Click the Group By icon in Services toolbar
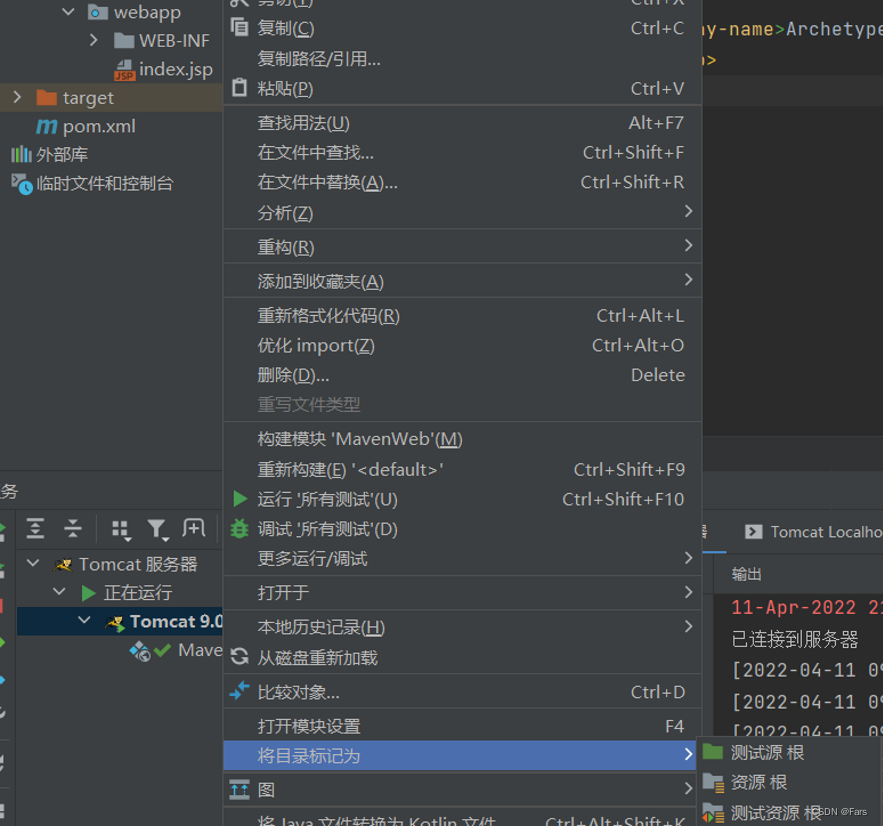 pyautogui.click(x=121, y=529)
